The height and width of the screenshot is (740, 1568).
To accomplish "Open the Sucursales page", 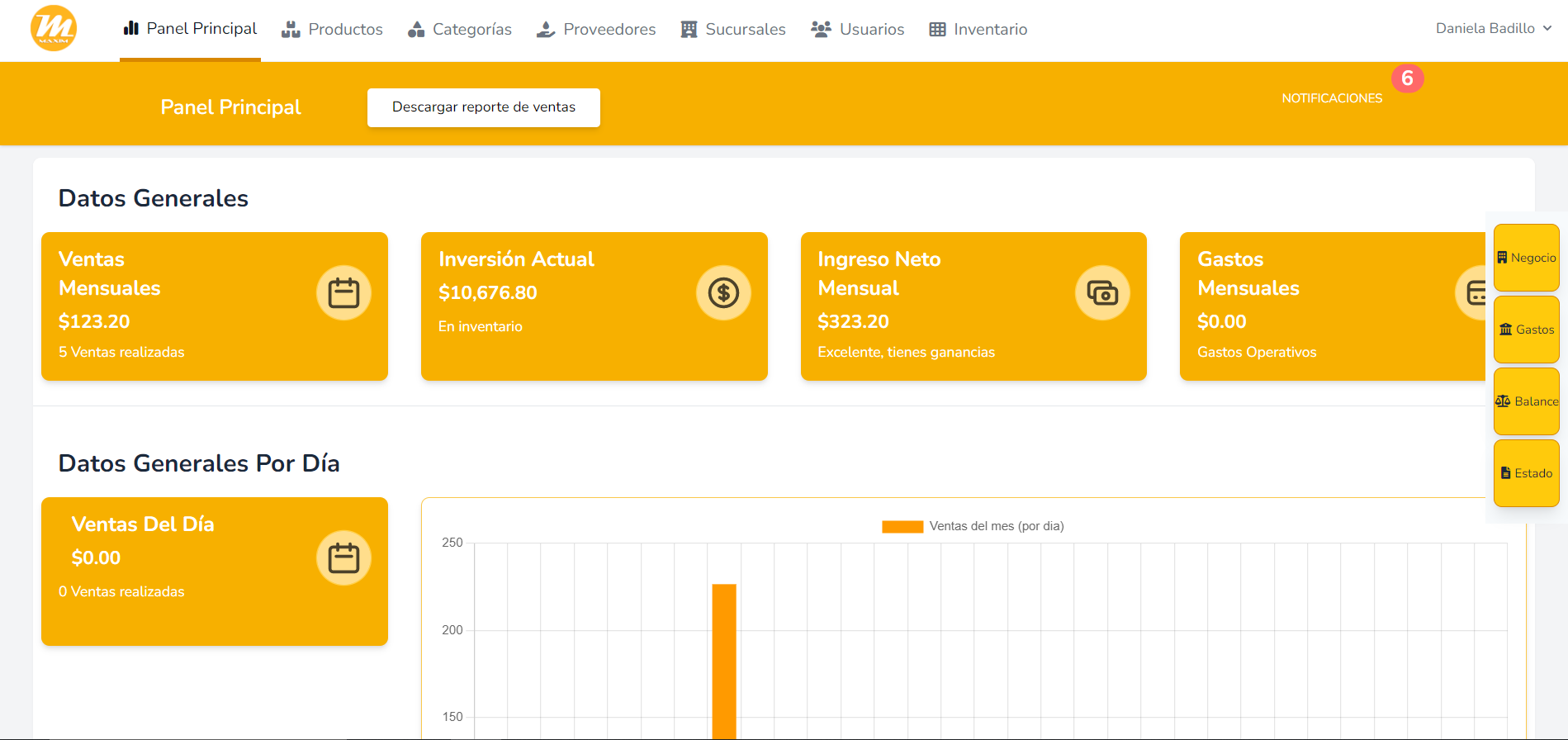I will (x=733, y=30).
